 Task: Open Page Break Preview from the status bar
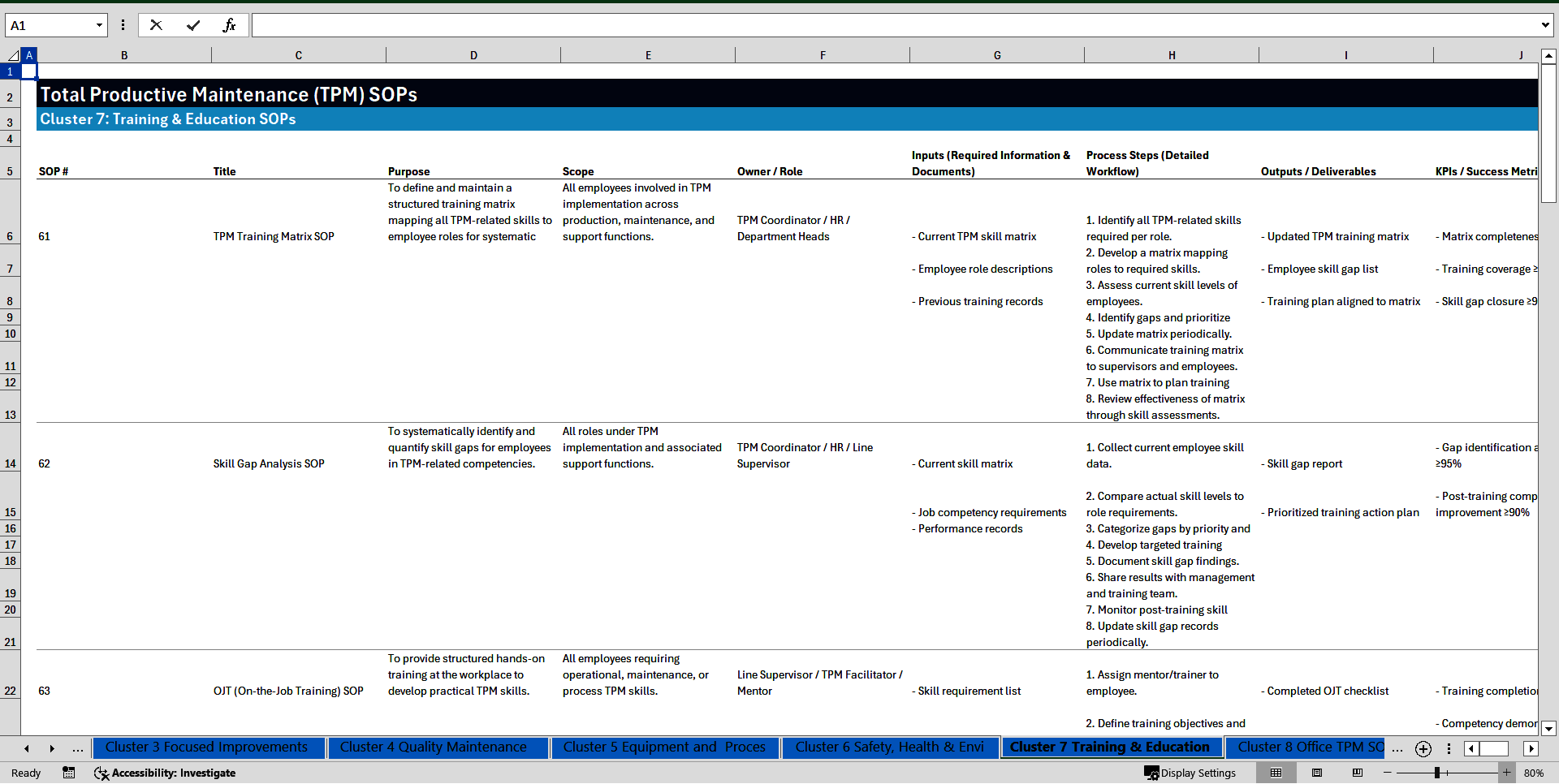1358,773
